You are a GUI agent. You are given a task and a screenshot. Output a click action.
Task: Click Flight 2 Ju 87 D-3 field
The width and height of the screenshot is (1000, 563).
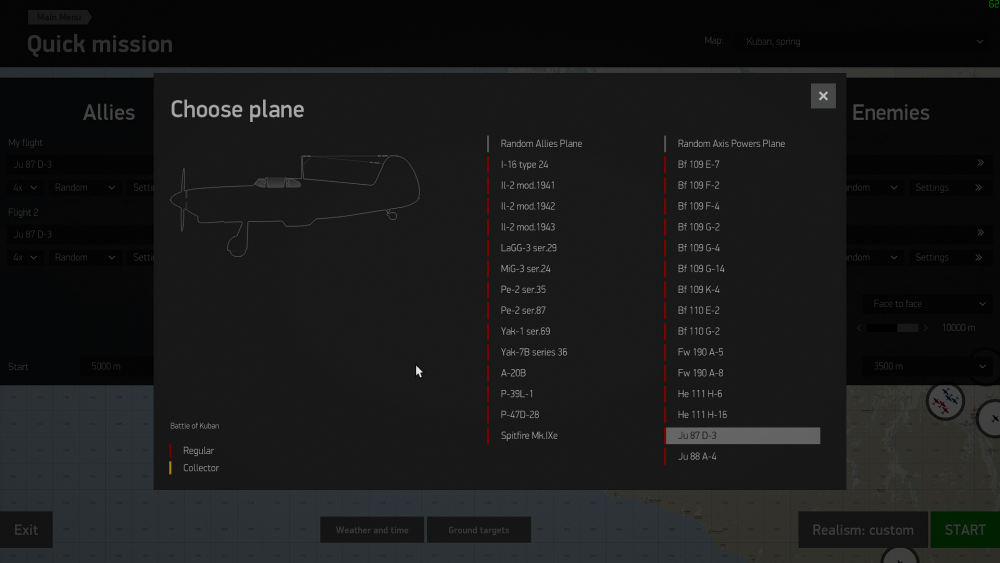80,234
